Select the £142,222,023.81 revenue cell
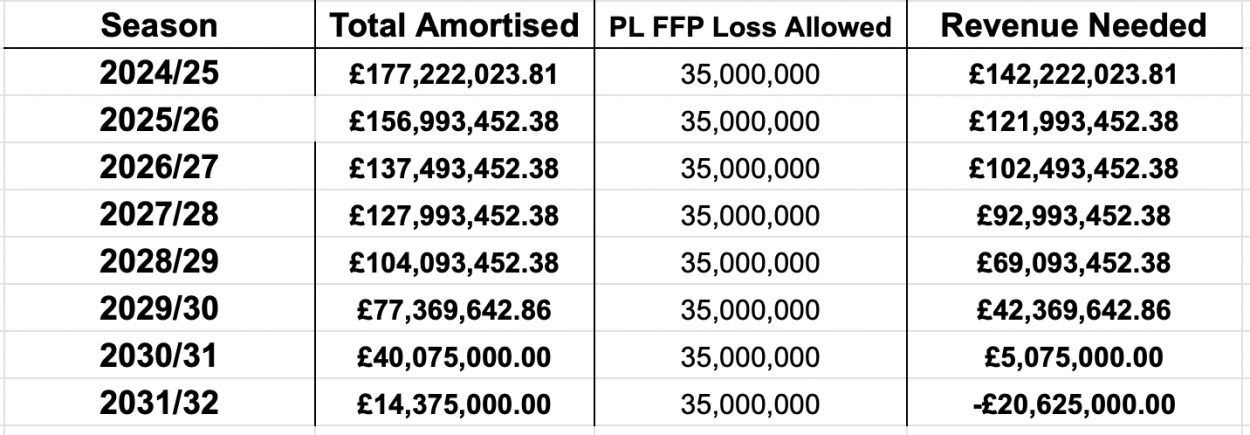 click(x=1073, y=74)
